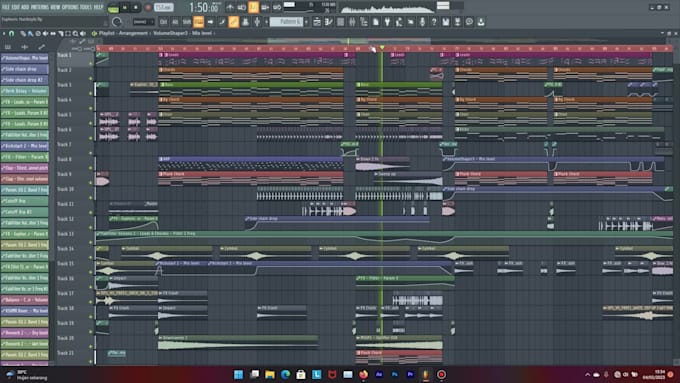Viewport: 680px width, 383px height.
Task: Toggle the highlighted orange recording option in the top bar
Action: 253,7
